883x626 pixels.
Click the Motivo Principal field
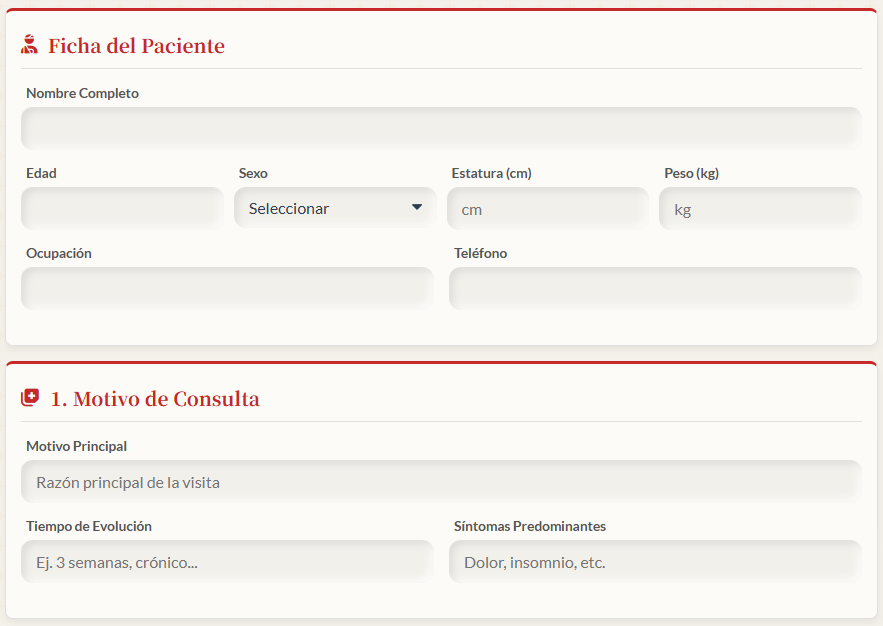click(441, 482)
